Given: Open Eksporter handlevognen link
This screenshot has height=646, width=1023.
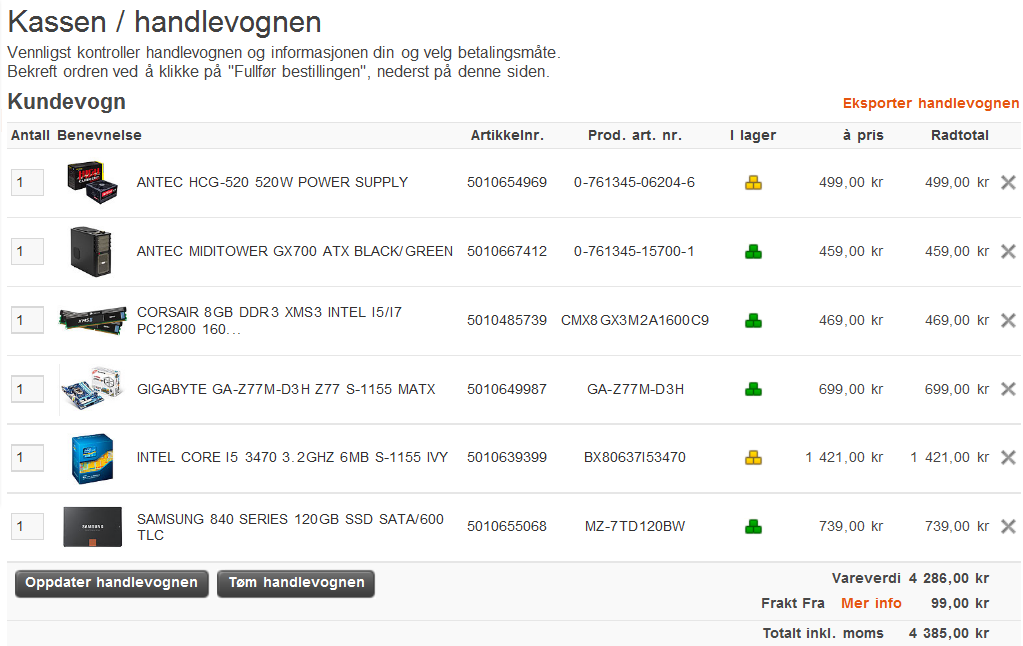Looking at the screenshot, I should [x=930, y=103].
